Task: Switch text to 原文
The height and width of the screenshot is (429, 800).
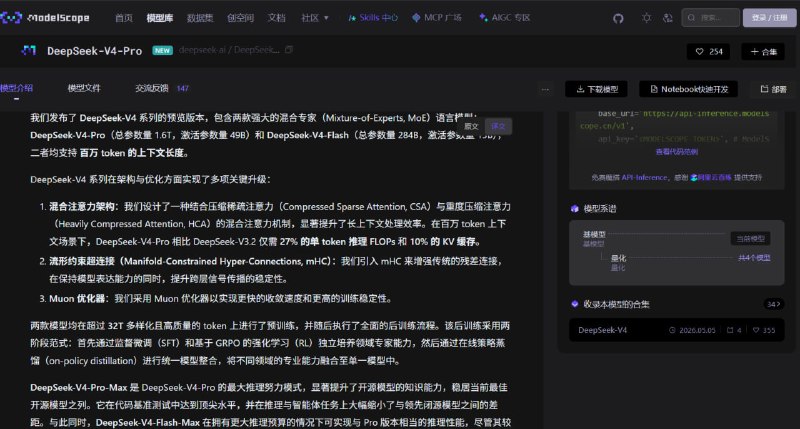Action: pos(471,127)
